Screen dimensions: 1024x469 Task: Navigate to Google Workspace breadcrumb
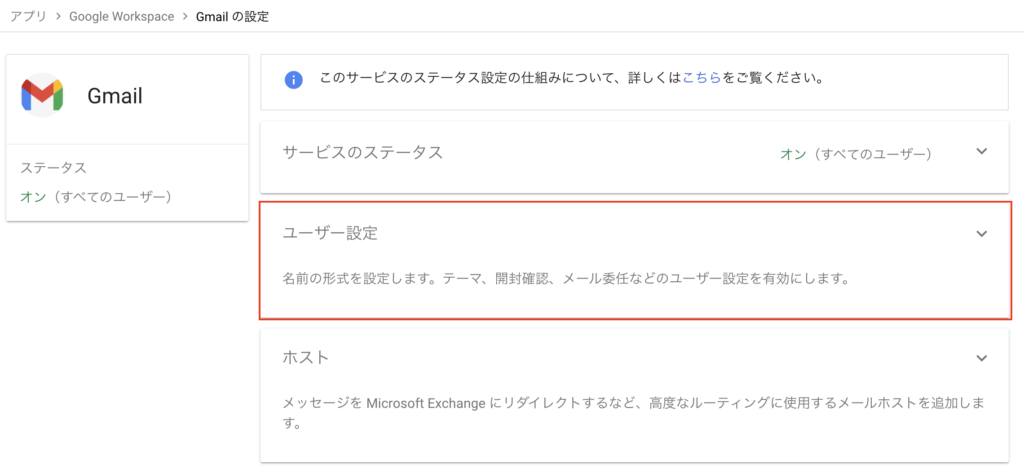[x=121, y=16]
